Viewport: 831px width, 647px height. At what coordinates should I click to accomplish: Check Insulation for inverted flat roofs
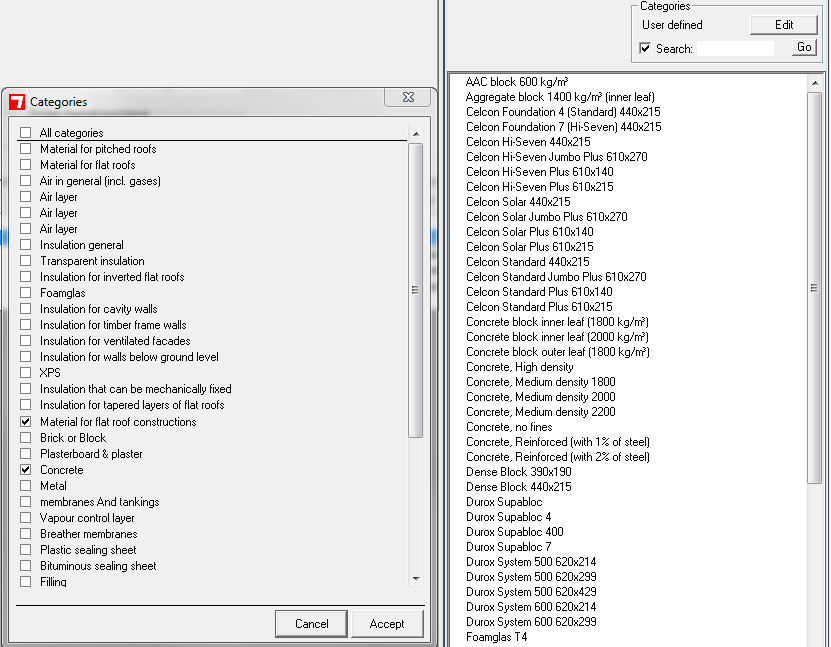[x=25, y=277]
